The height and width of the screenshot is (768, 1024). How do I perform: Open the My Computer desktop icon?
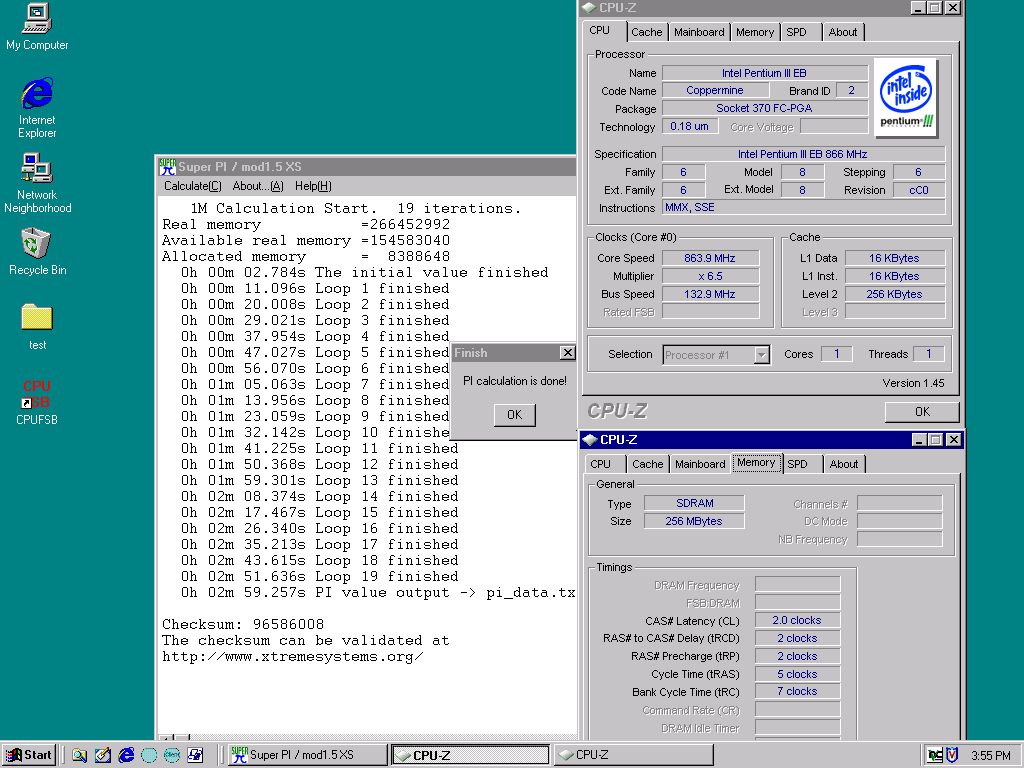37,27
